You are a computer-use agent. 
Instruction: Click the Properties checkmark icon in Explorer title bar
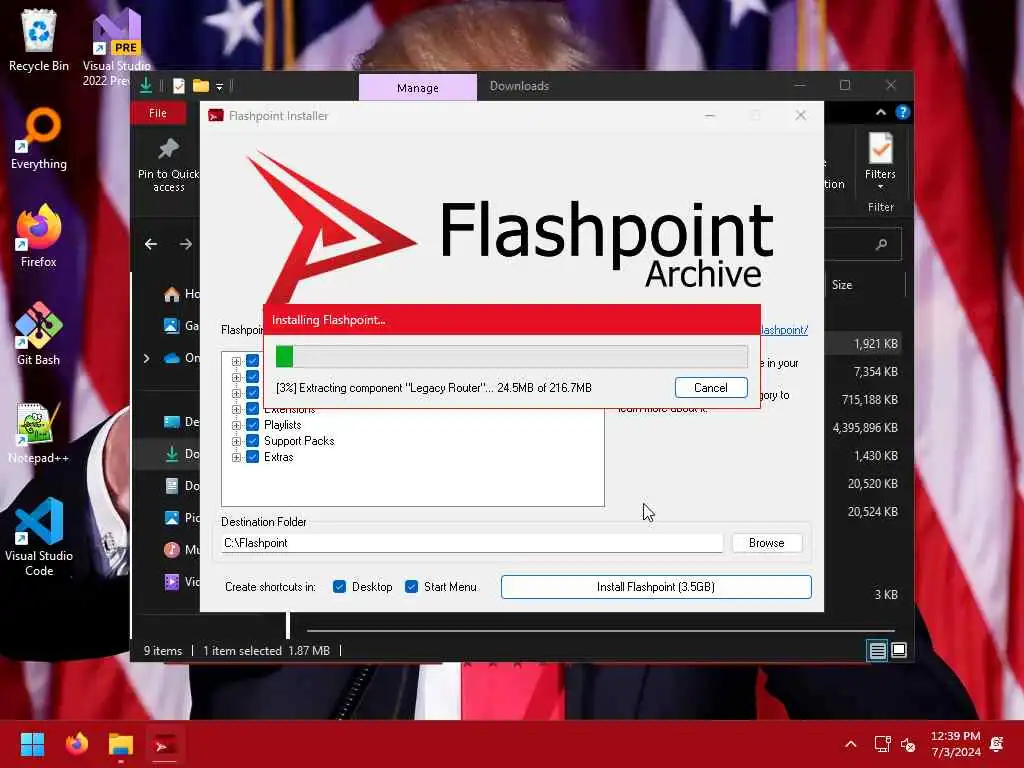[178, 86]
